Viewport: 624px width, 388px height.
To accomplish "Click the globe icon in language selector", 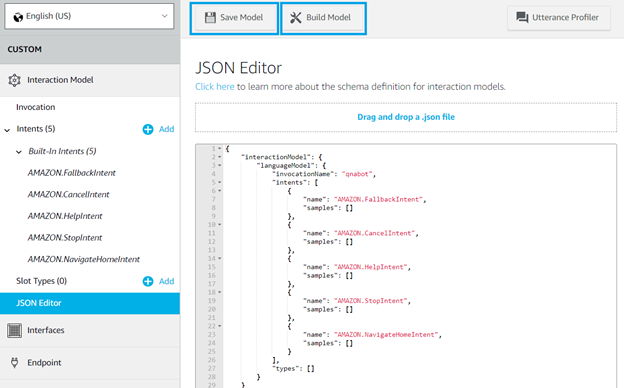I will 18,17.
